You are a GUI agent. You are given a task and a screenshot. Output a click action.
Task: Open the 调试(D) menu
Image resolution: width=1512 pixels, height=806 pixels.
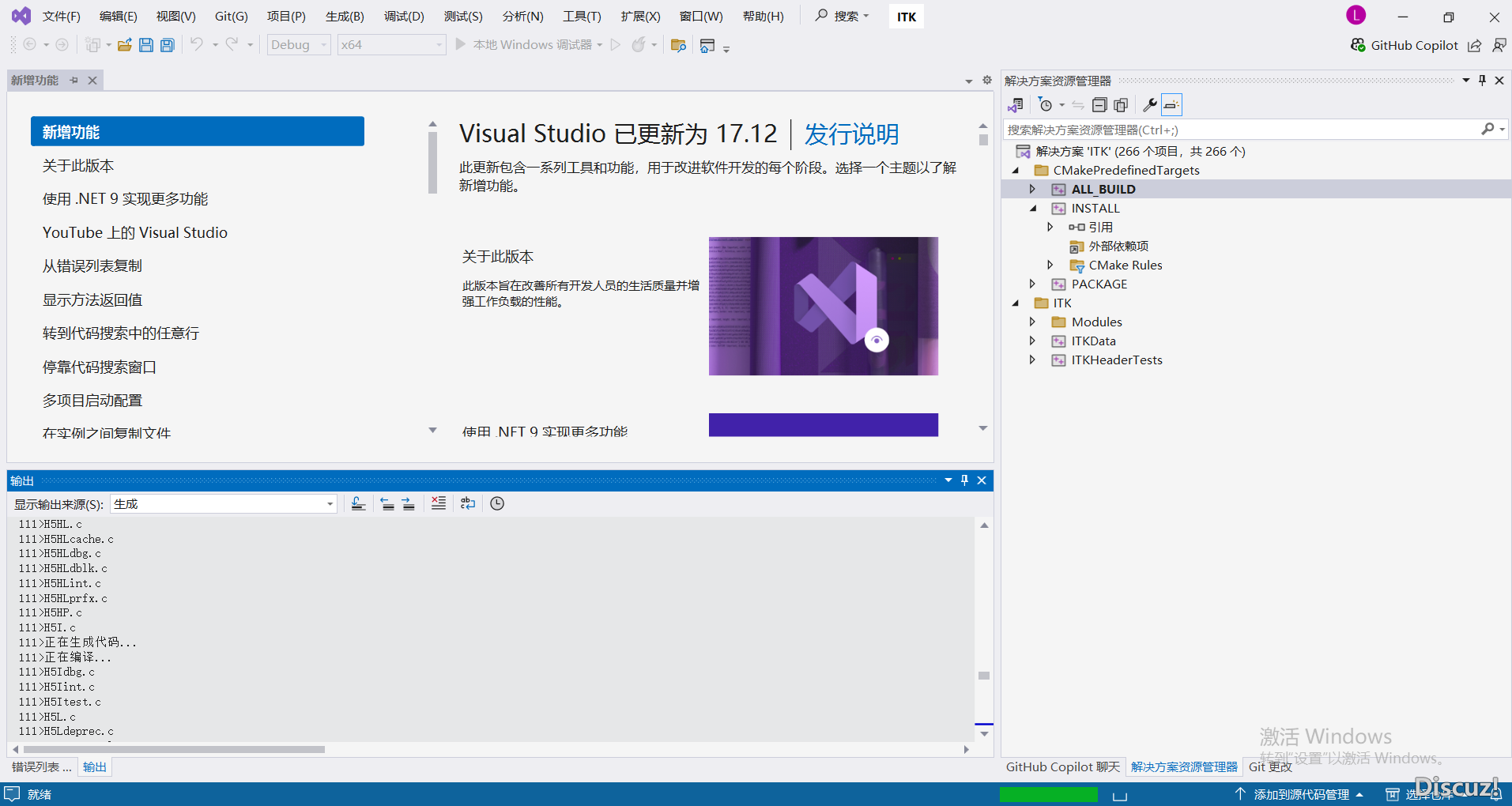[404, 16]
